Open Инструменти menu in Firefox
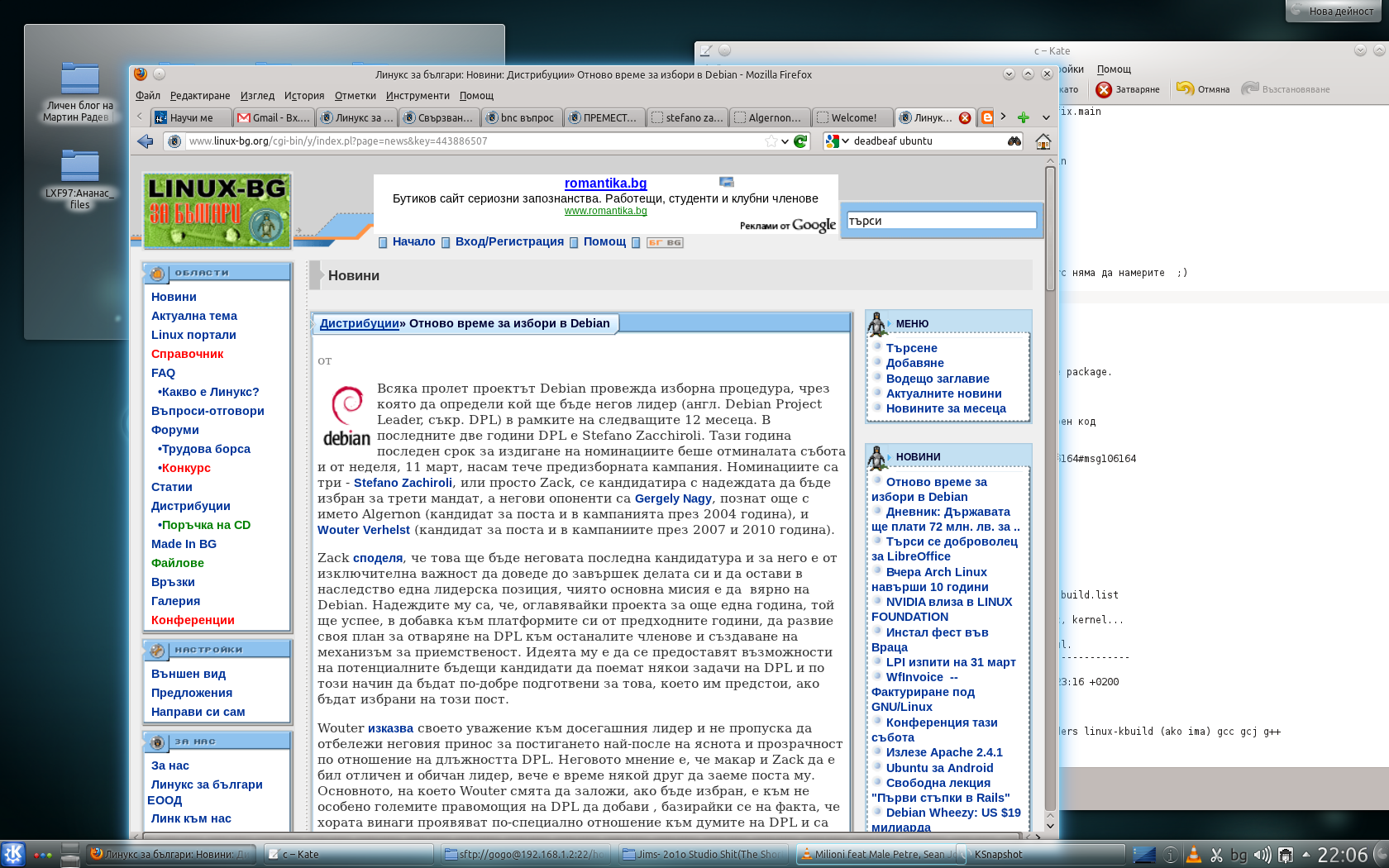 (418, 96)
